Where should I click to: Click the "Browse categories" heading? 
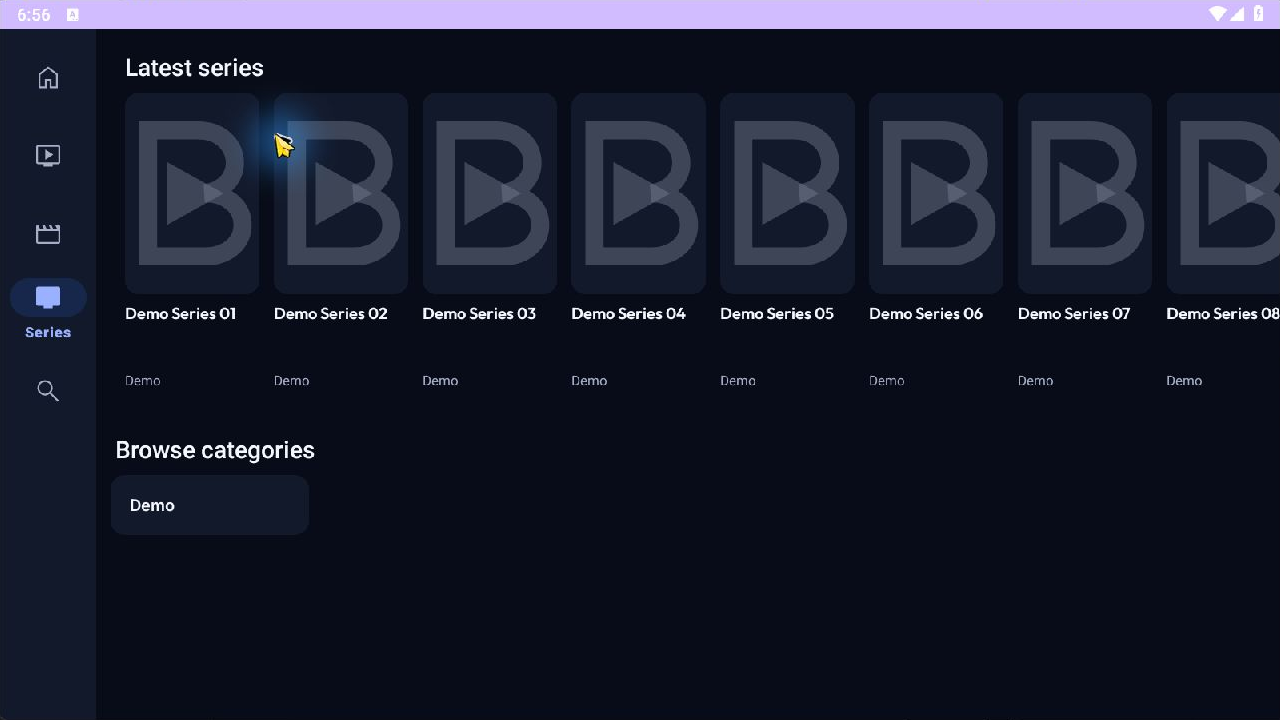coord(215,450)
